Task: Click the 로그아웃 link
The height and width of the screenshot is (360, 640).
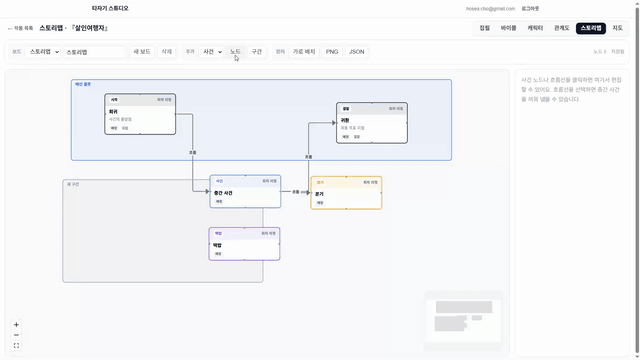Action: click(x=530, y=9)
